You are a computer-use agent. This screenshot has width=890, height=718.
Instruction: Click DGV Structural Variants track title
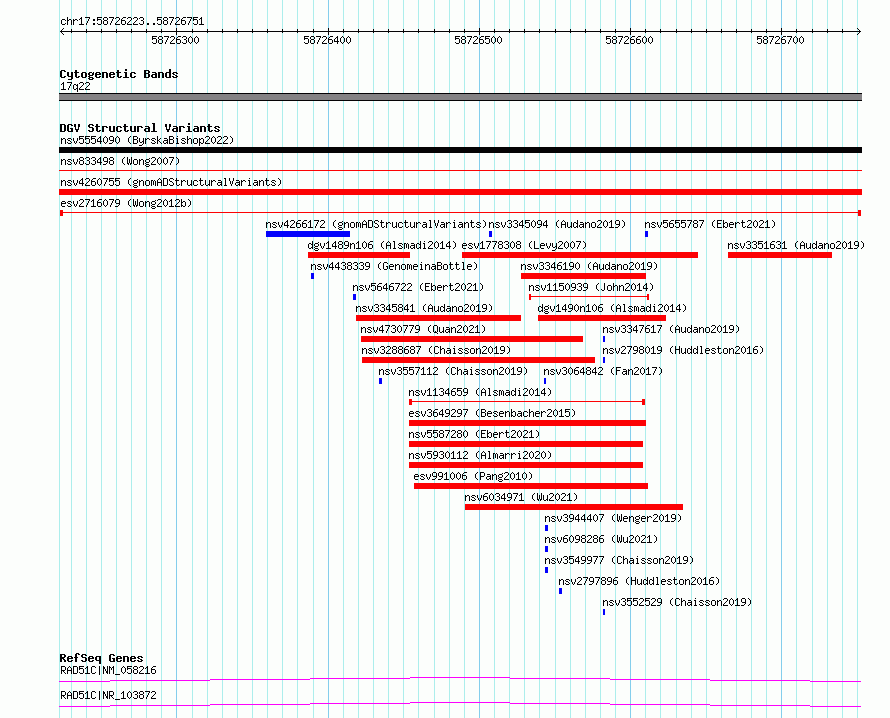point(140,128)
